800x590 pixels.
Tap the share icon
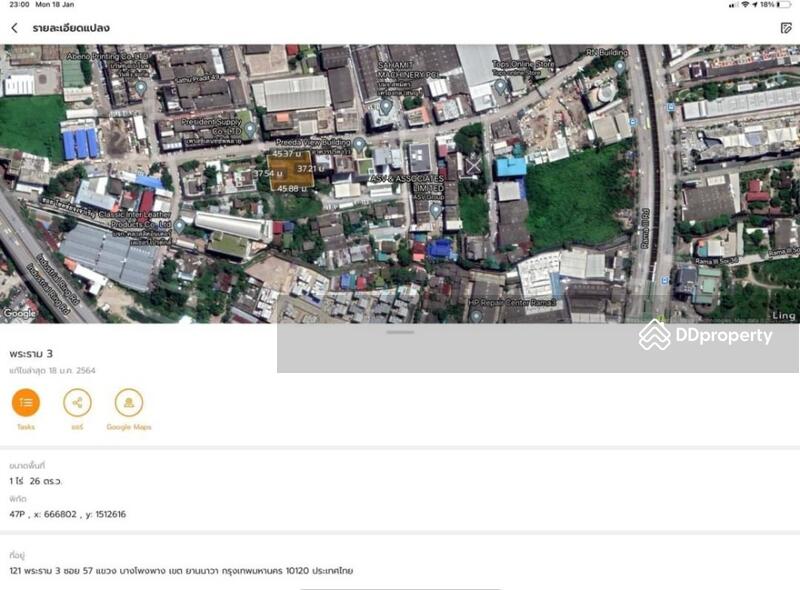coord(77,403)
